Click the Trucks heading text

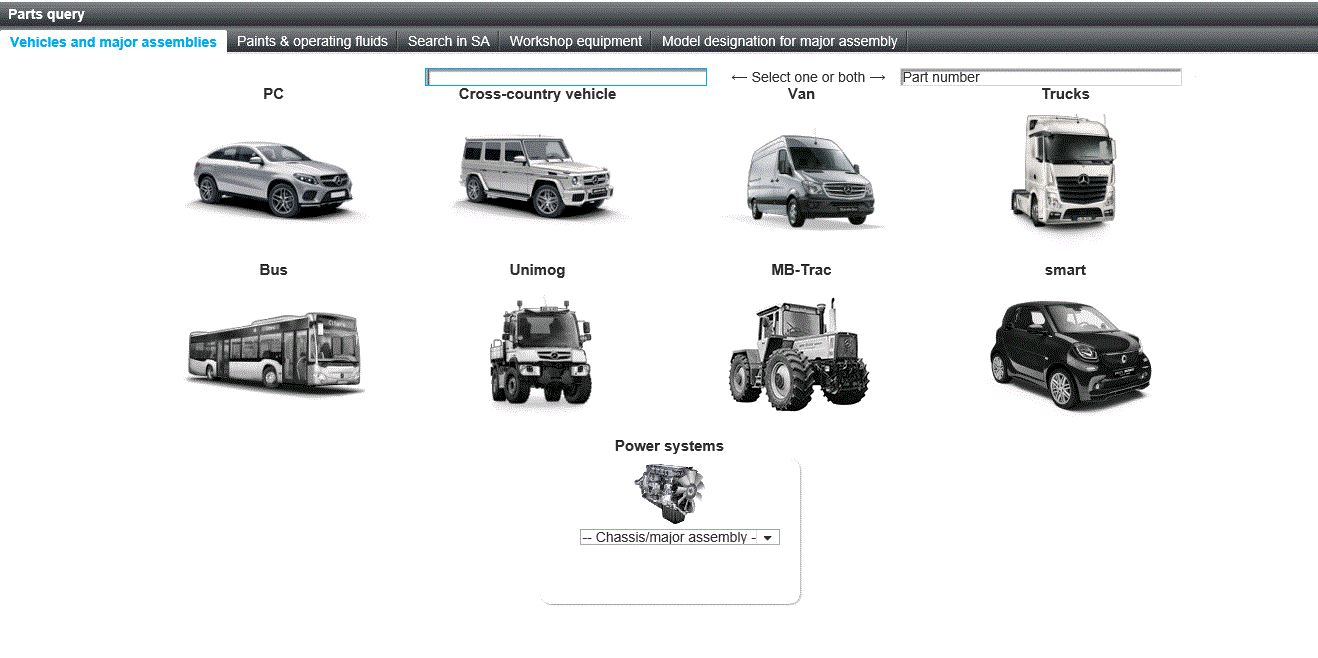[x=1065, y=94]
